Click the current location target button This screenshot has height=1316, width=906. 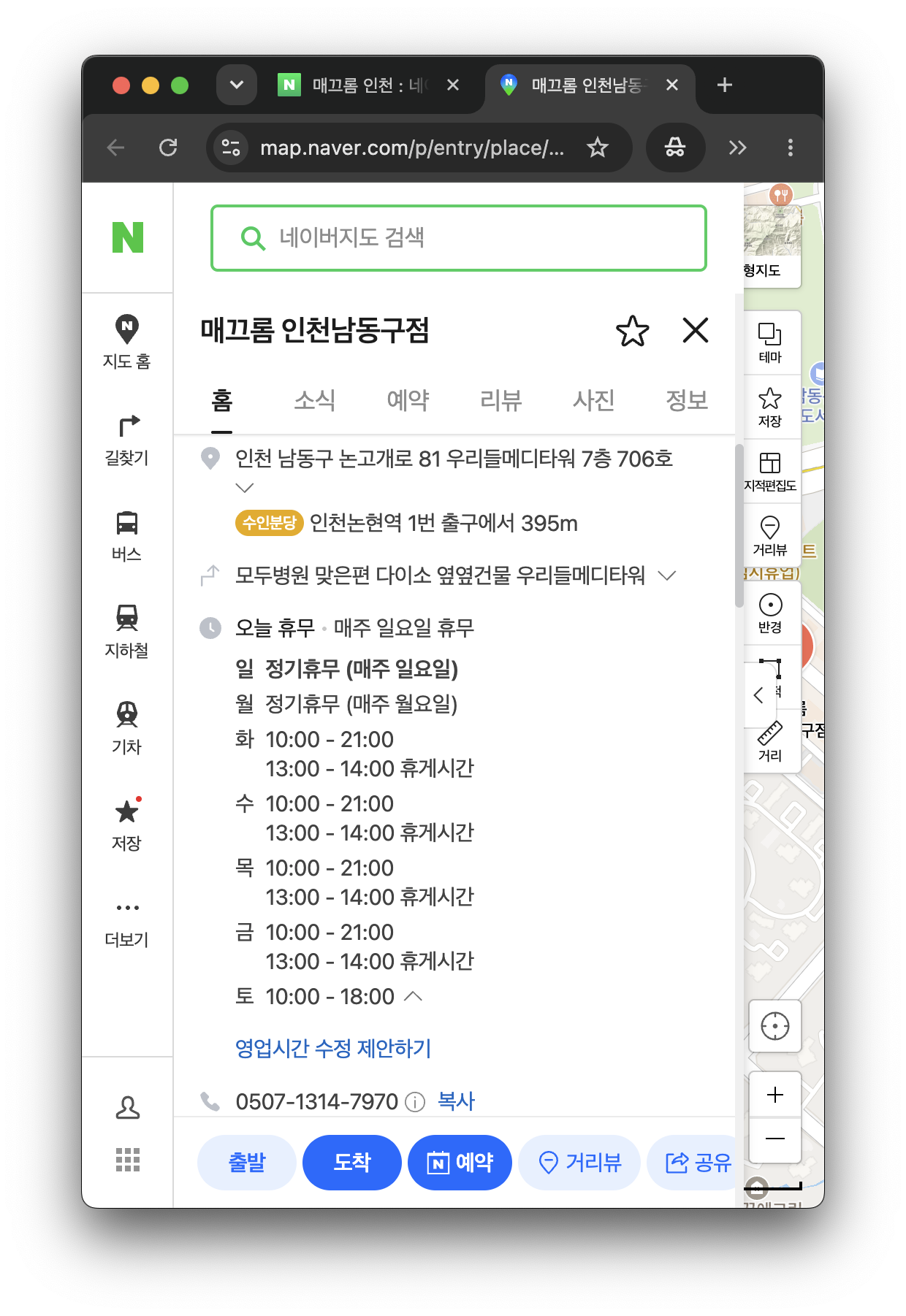tap(775, 1026)
